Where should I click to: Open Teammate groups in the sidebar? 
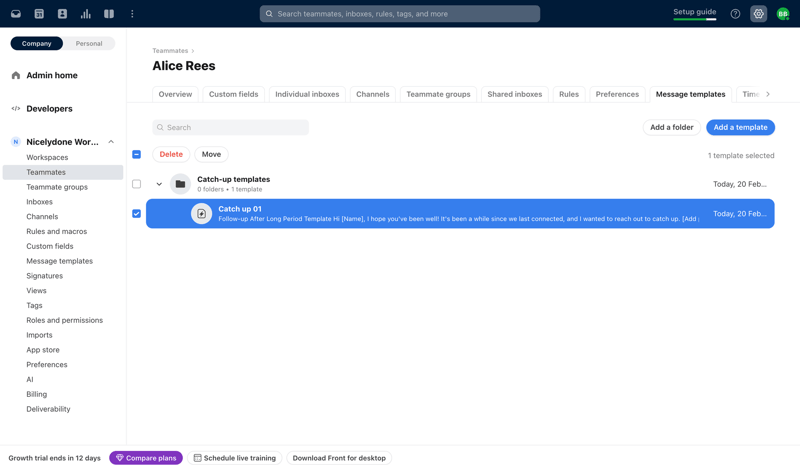tap(57, 187)
